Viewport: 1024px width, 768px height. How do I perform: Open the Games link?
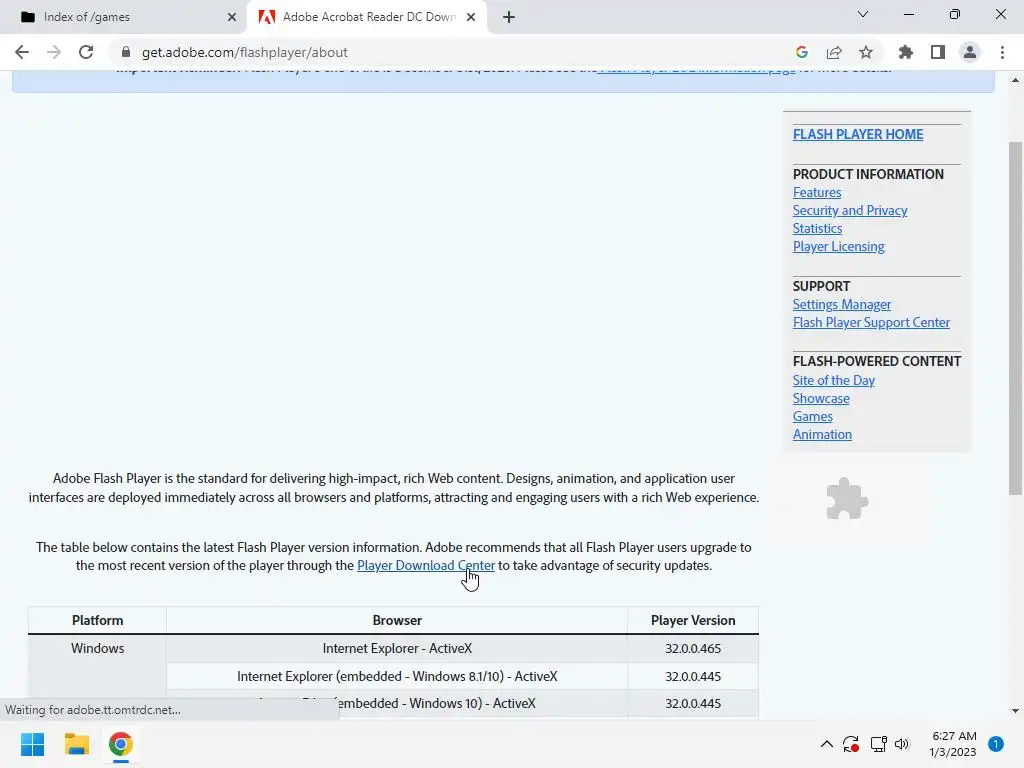(812, 417)
